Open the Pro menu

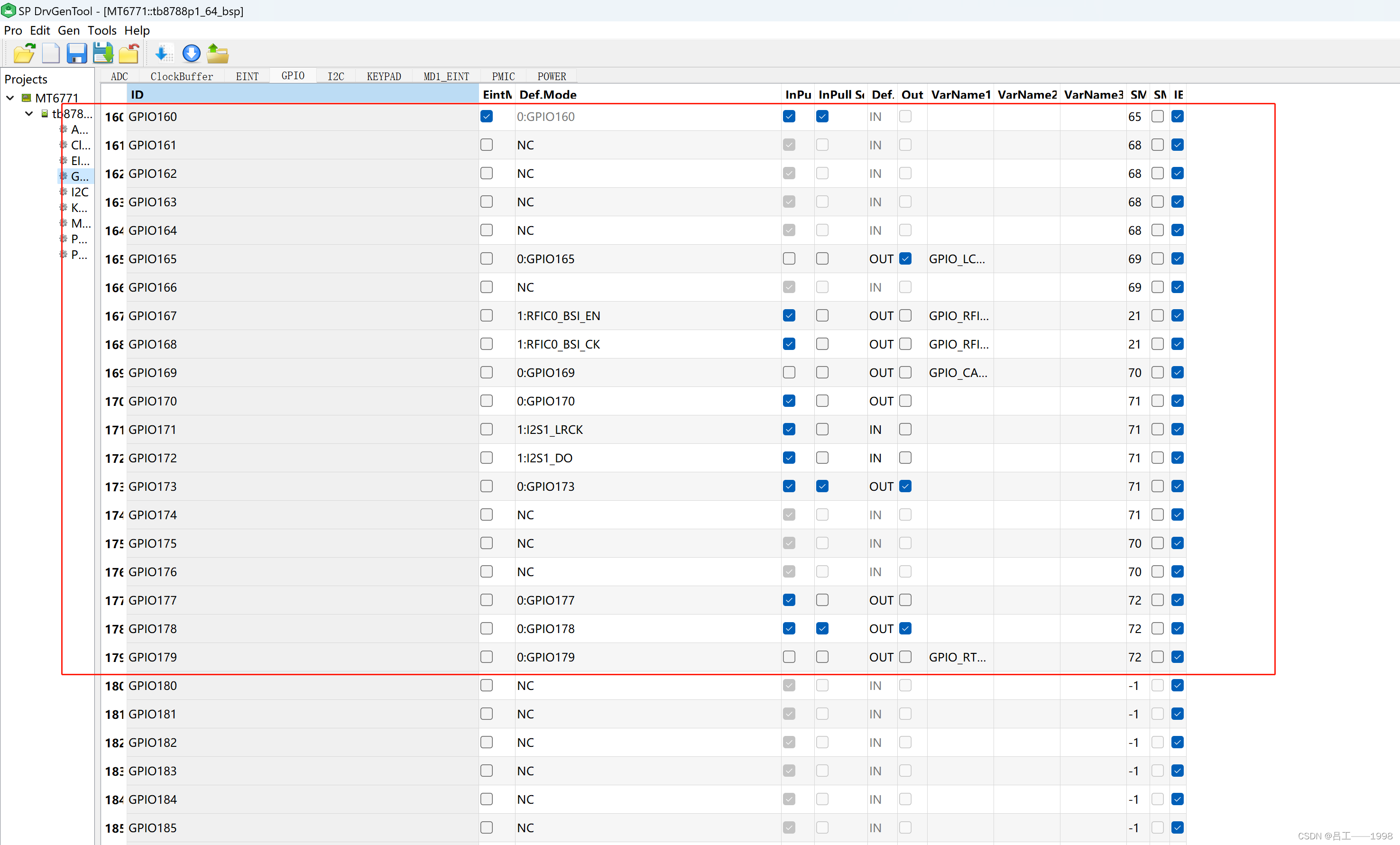click(13, 30)
